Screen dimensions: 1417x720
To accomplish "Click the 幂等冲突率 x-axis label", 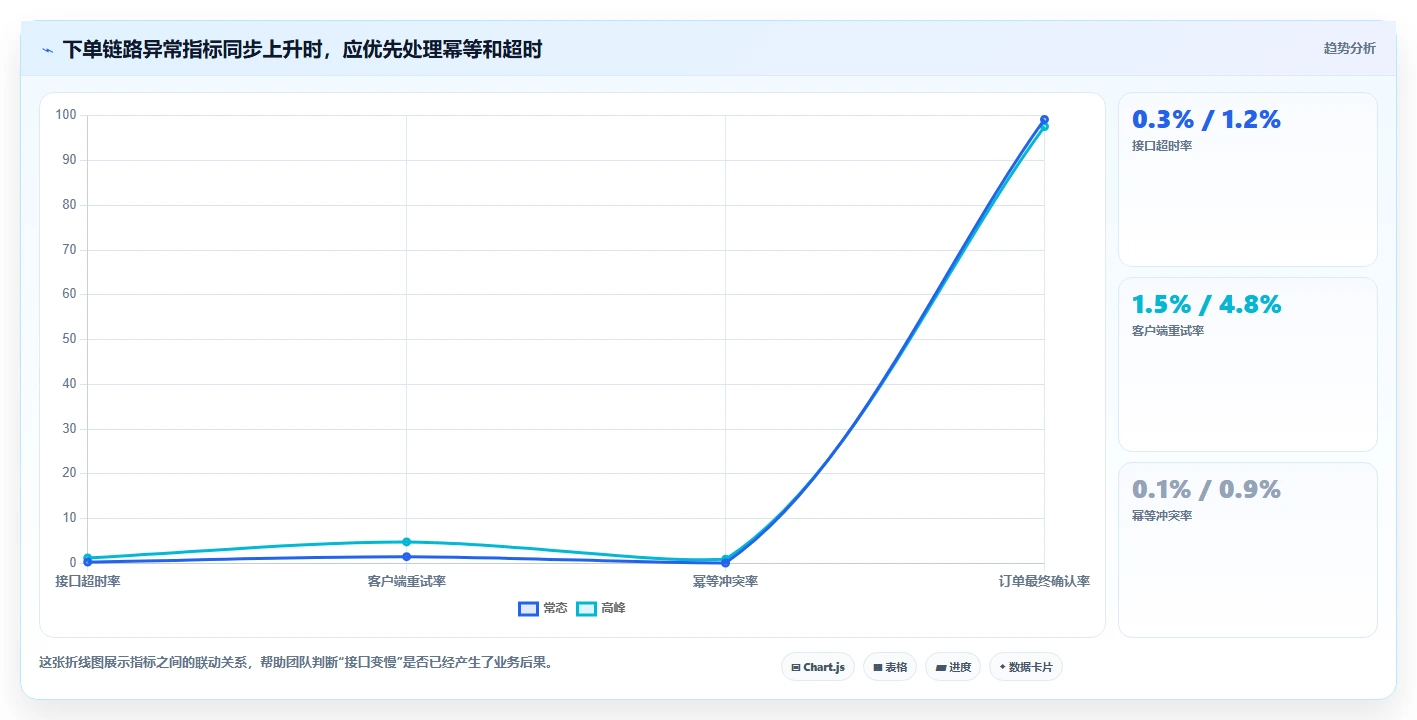I will click(725, 581).
